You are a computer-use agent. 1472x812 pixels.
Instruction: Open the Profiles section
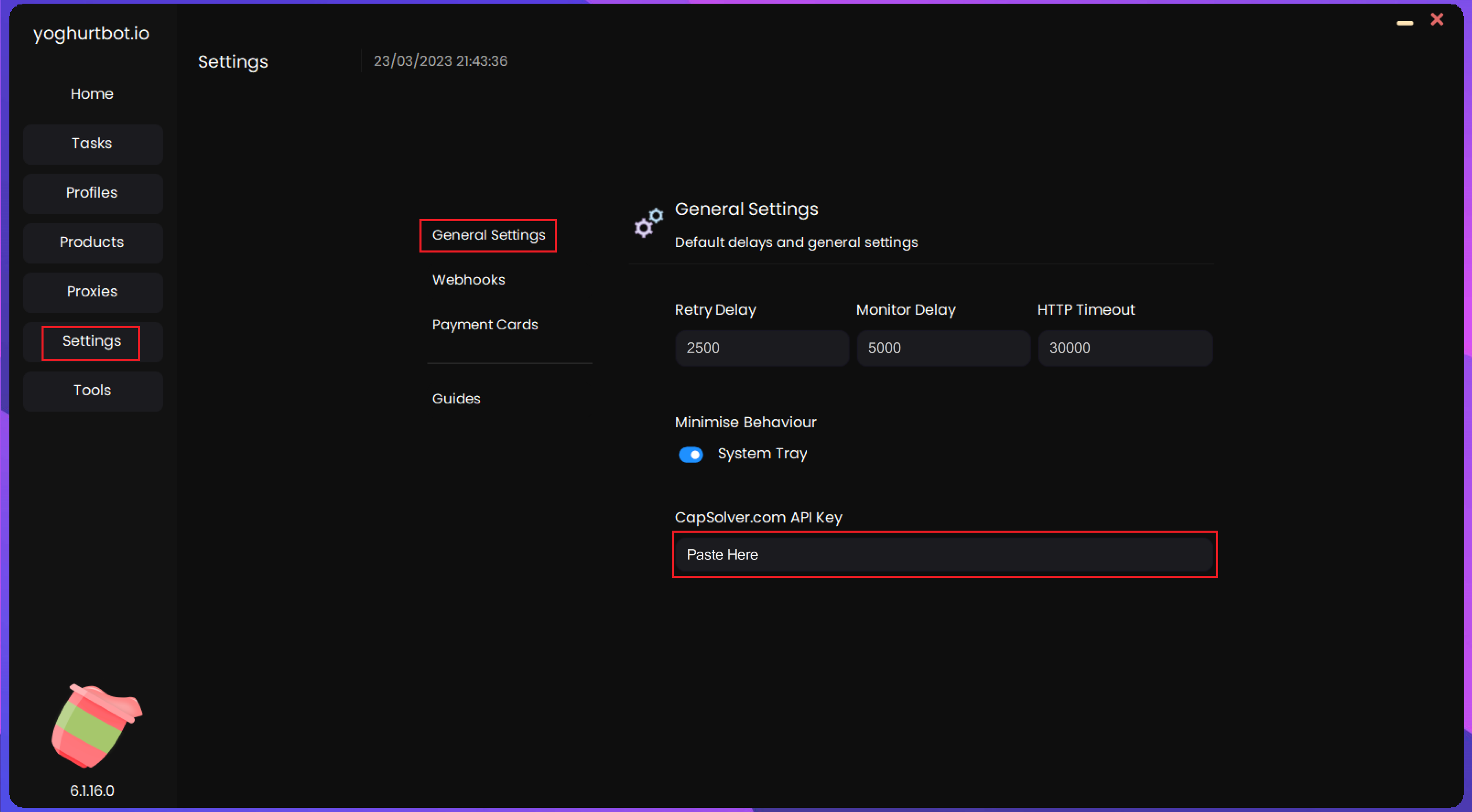92,193
